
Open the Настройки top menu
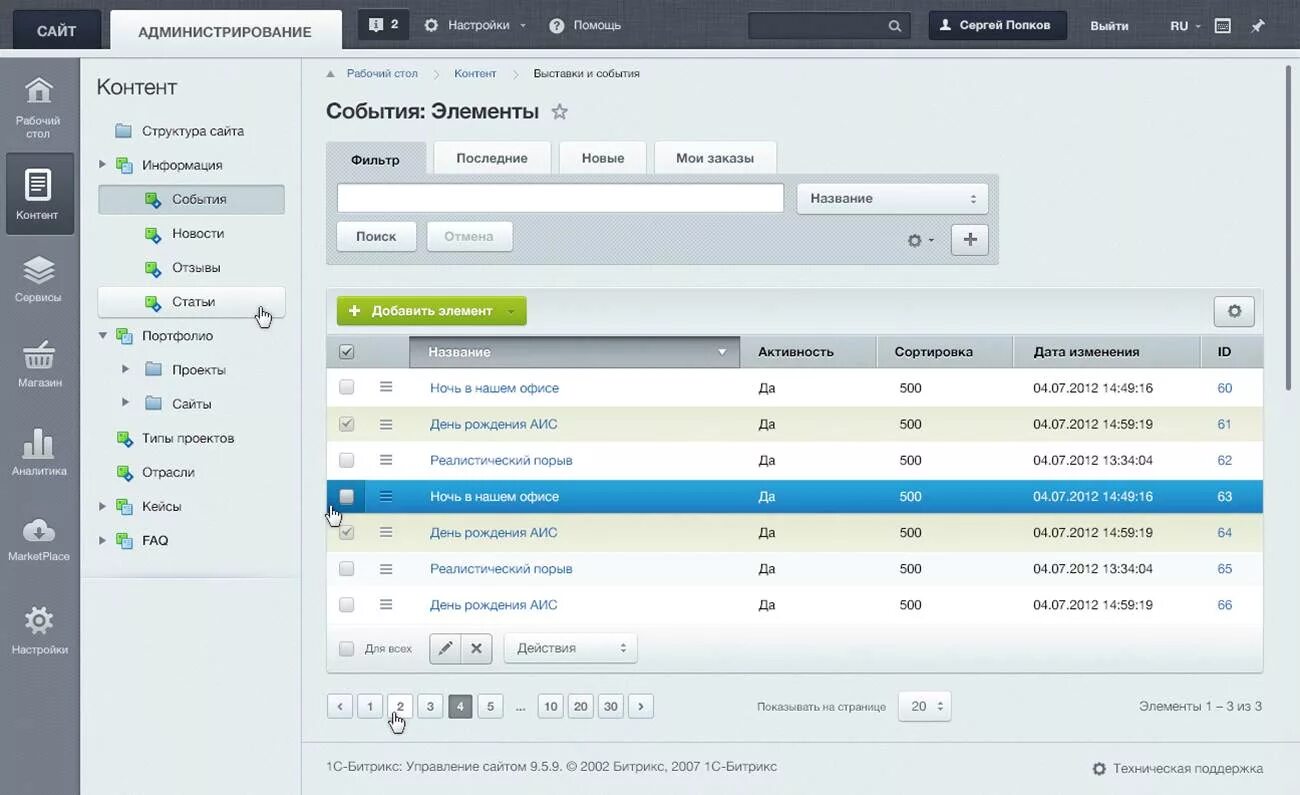(475, 25)
